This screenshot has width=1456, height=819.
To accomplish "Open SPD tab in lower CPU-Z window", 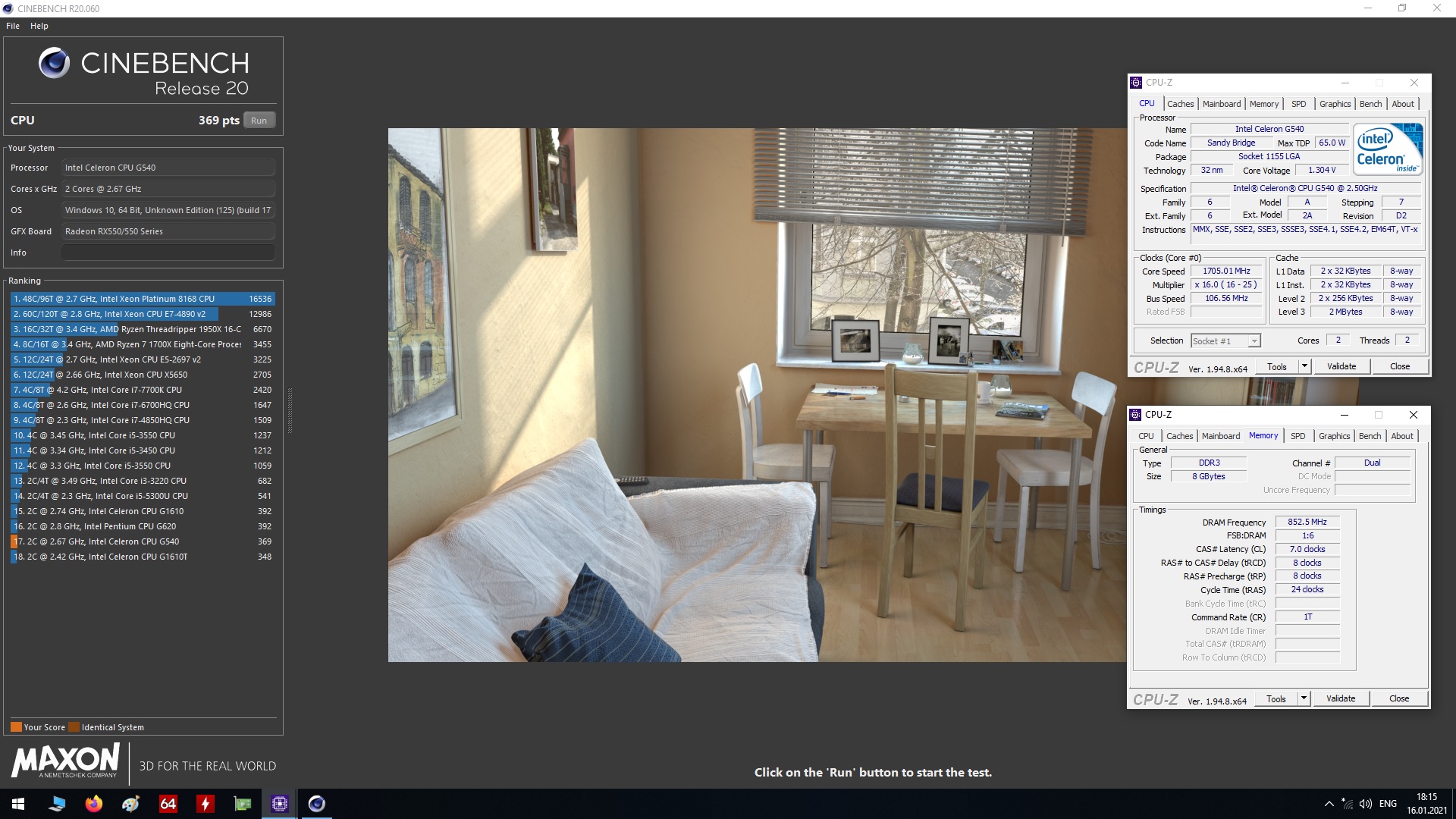I will 1298,436.
